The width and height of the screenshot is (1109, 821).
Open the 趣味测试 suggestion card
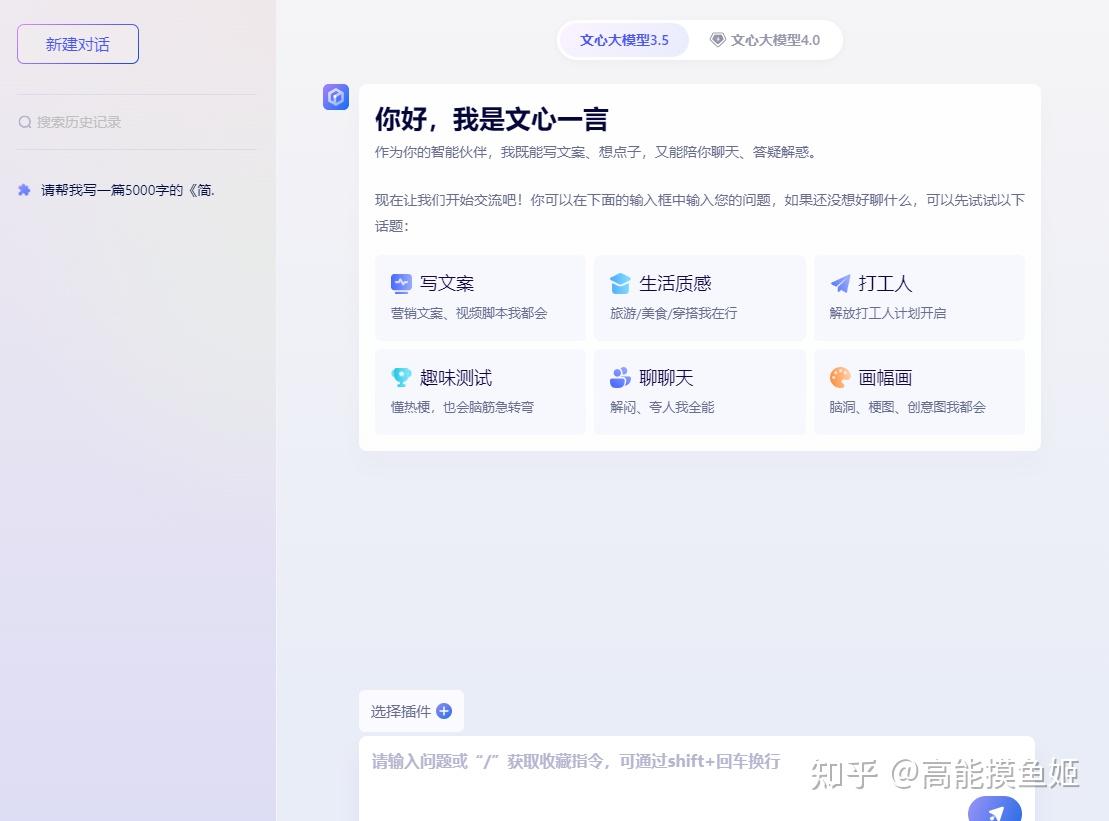(x=480, y=391)
